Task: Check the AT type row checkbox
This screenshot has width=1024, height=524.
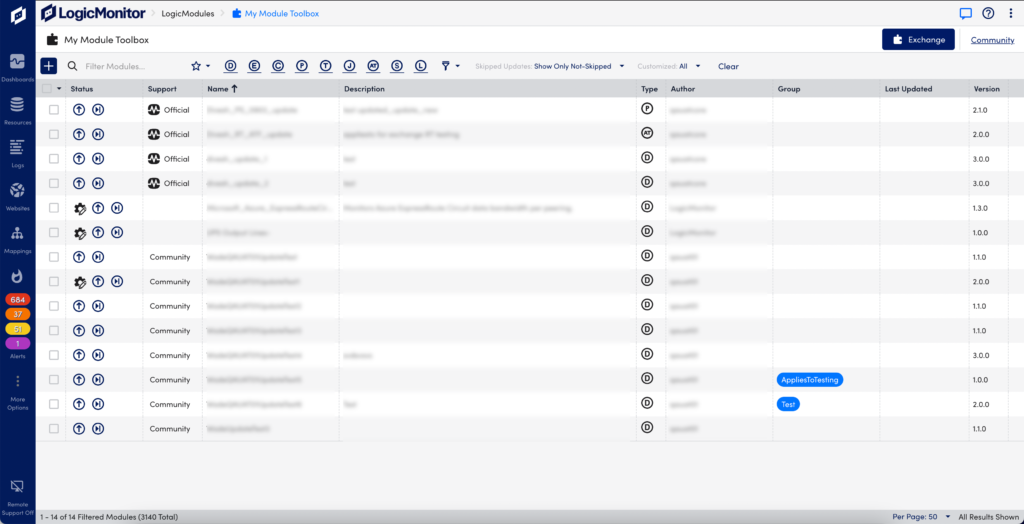Action: pyautogui.click(x=54, y=134)
